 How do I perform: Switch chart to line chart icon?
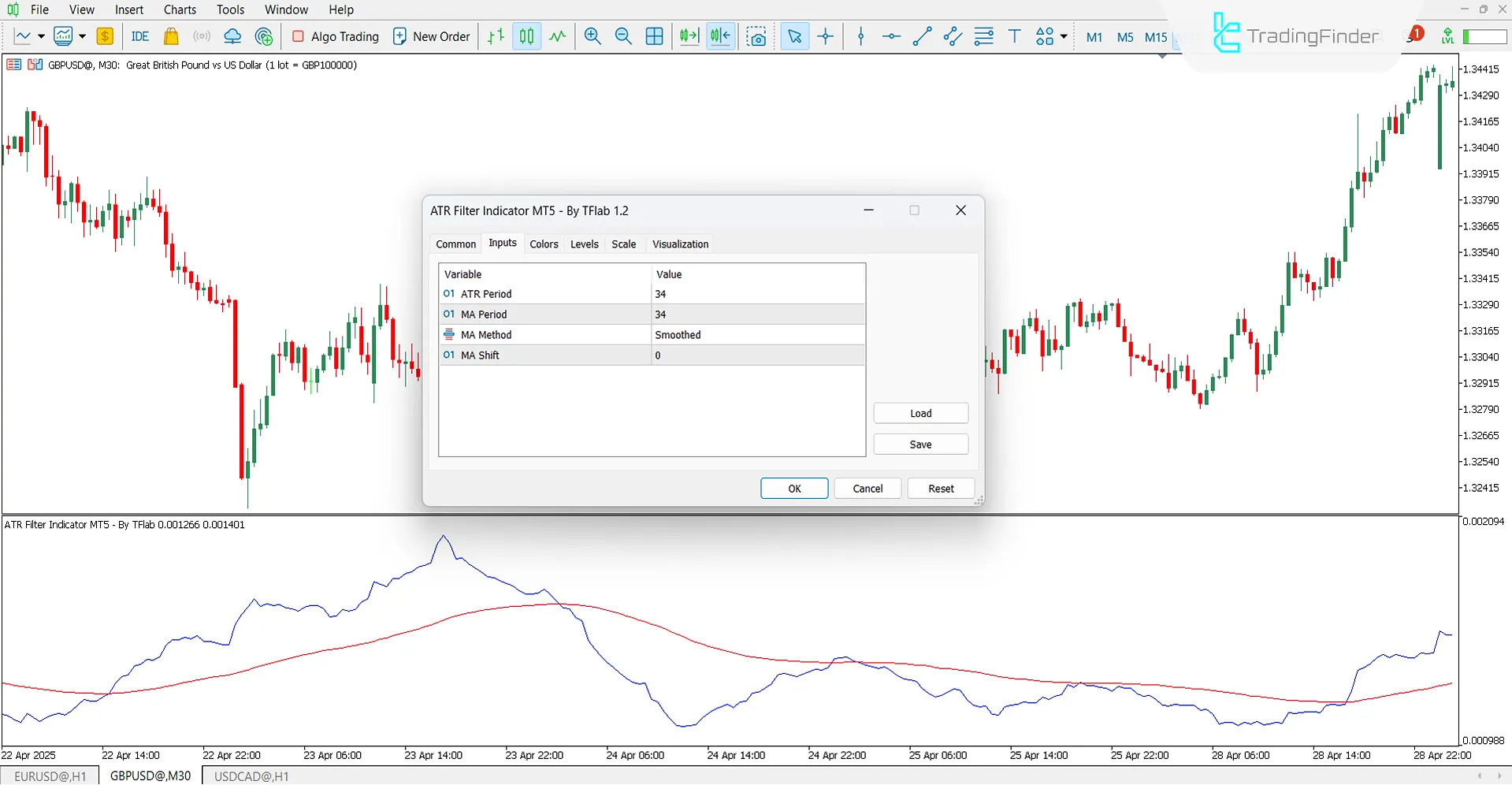[558, 36]
